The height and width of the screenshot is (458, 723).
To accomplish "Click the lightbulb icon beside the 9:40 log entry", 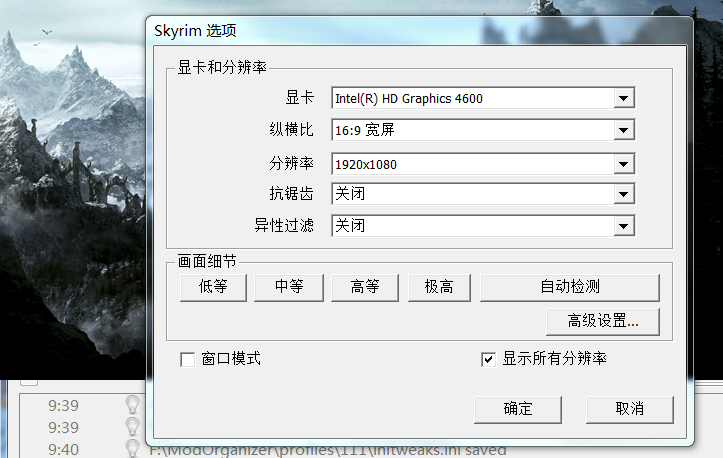I will click(x=132, y=448).
